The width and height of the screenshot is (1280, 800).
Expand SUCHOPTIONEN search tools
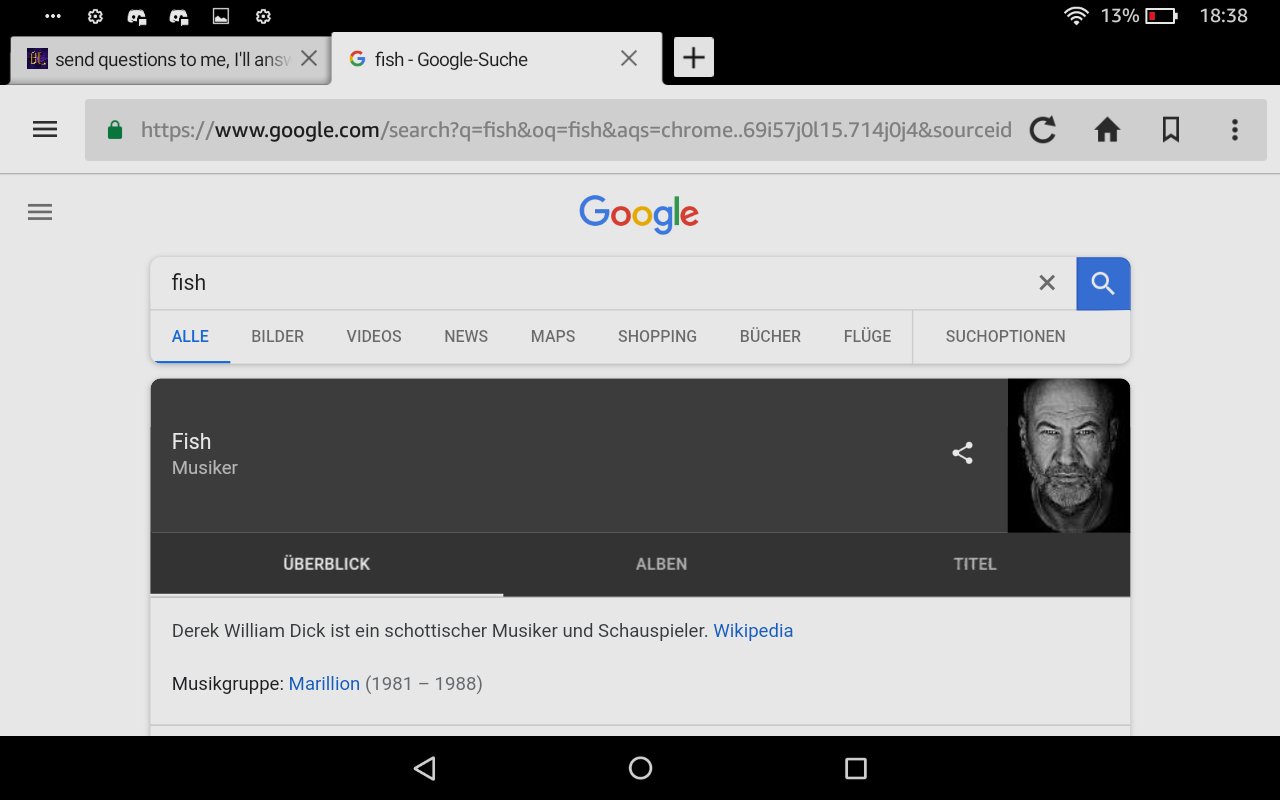1005,336
